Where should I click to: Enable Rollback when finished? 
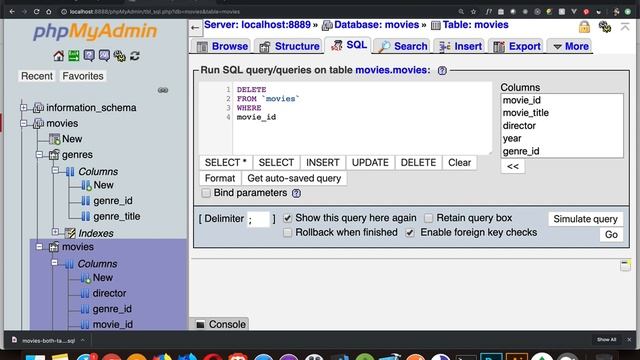click(x=287, y=233)
